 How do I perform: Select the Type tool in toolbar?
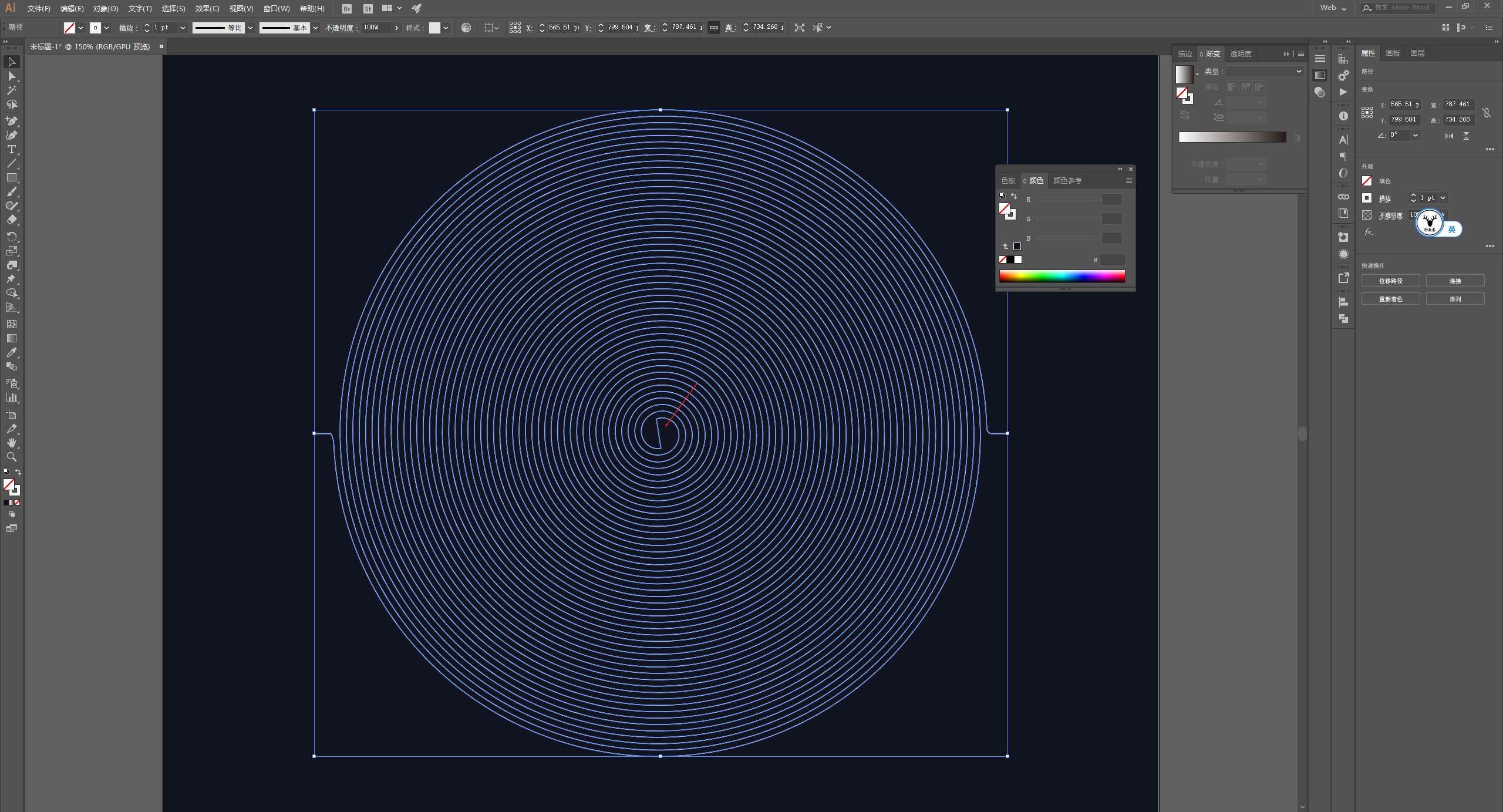pos(13,150)
